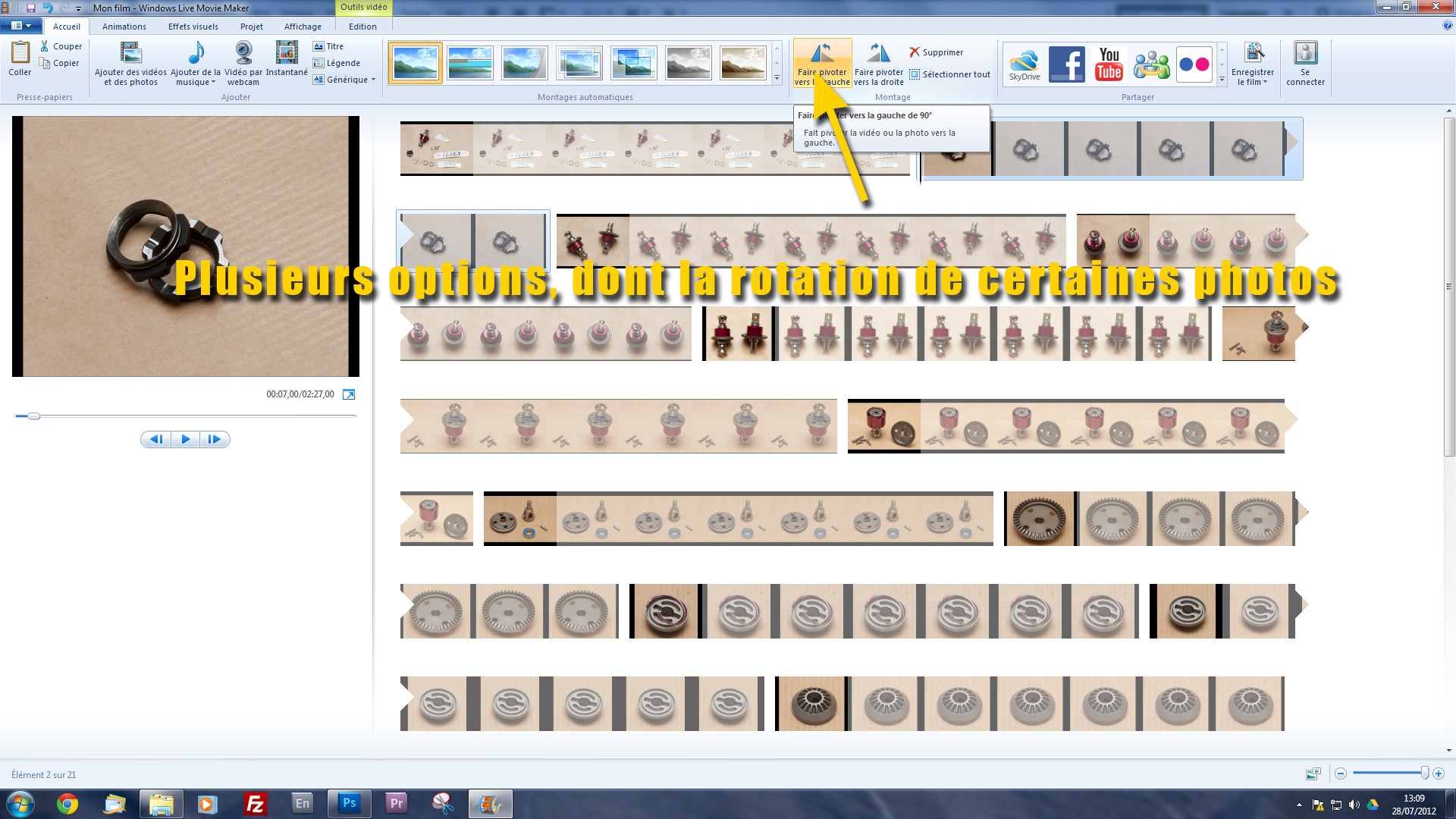The image size is (1456, 819).
Task: Open the Effets visuels tab
Action: (x=193, y=27)
